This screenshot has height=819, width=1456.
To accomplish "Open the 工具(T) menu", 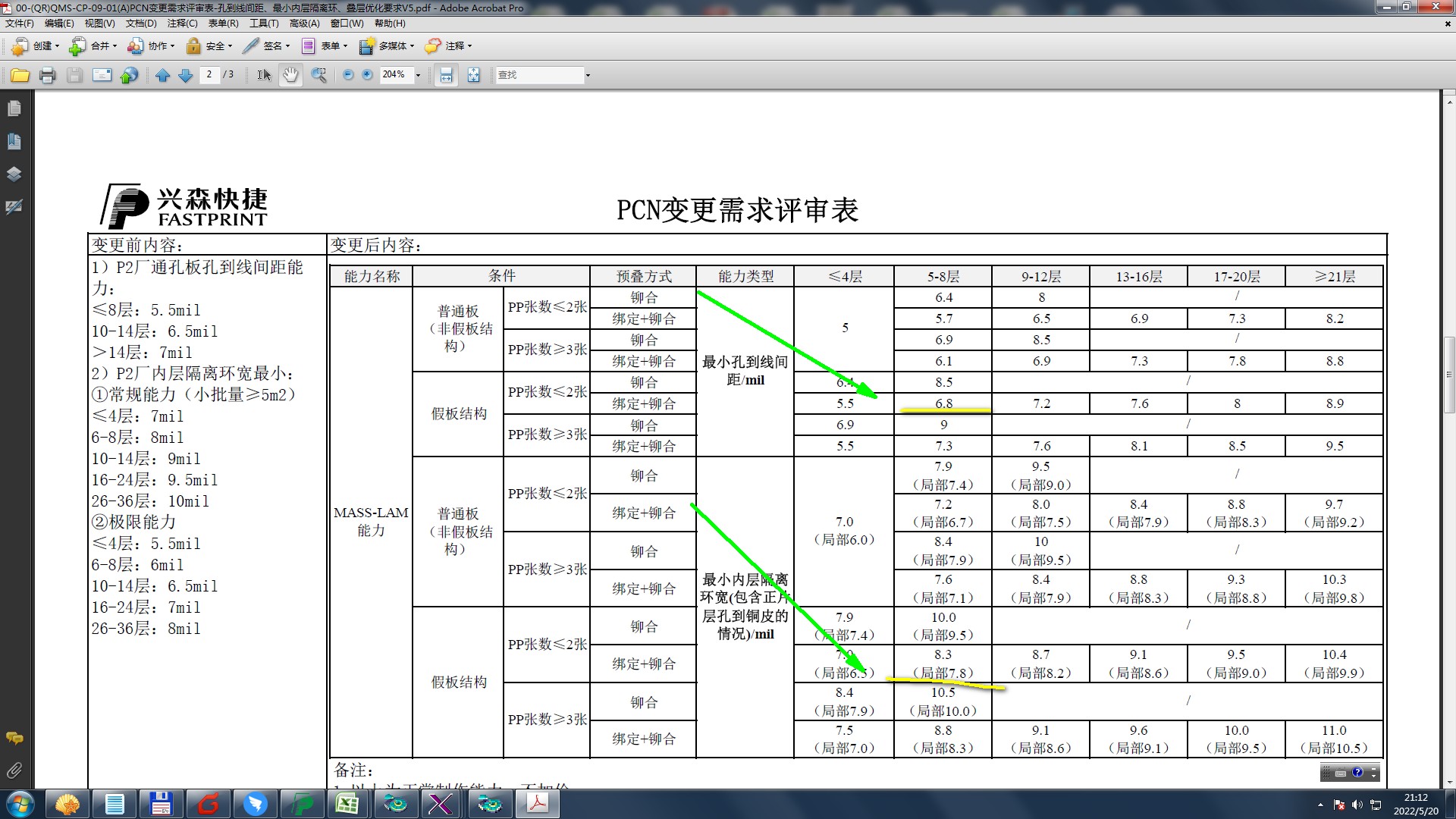I will [x=264, y=24].
